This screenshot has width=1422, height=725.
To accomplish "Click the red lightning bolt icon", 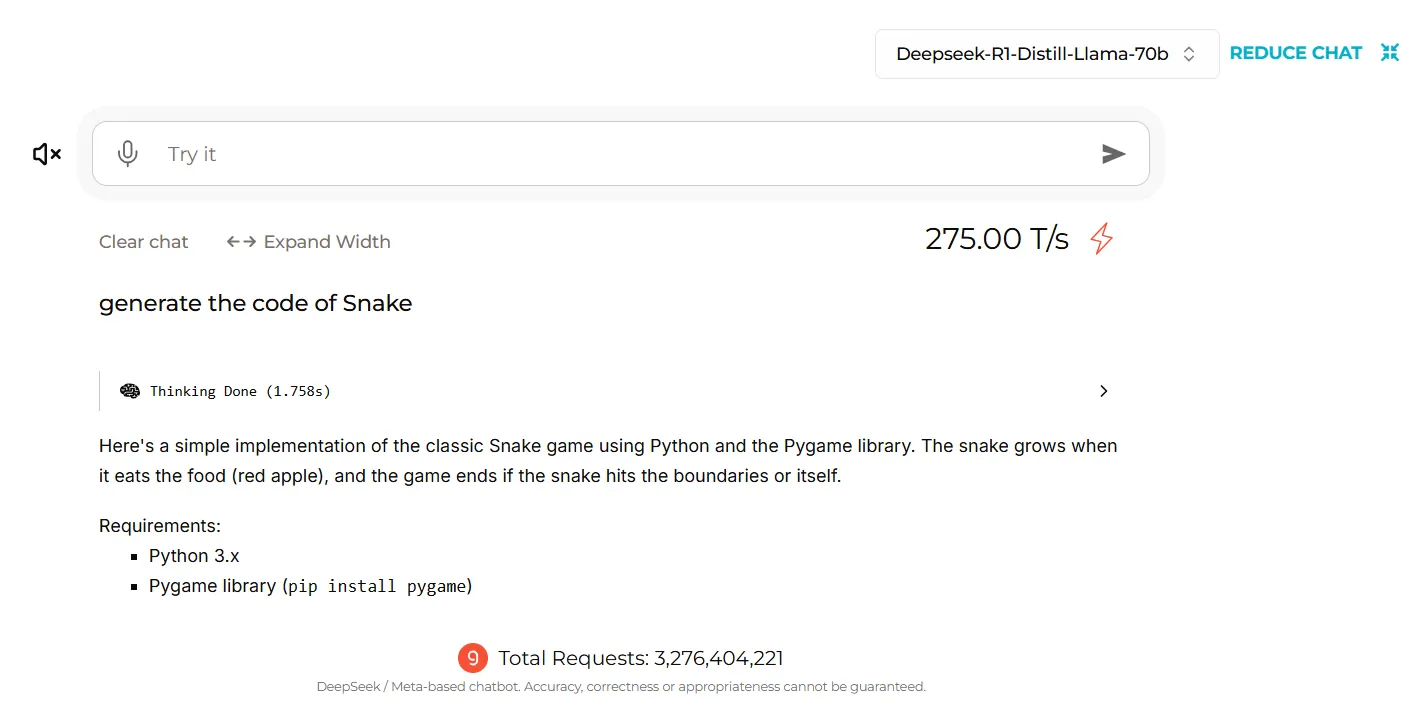I will [x=1101, y=239].
